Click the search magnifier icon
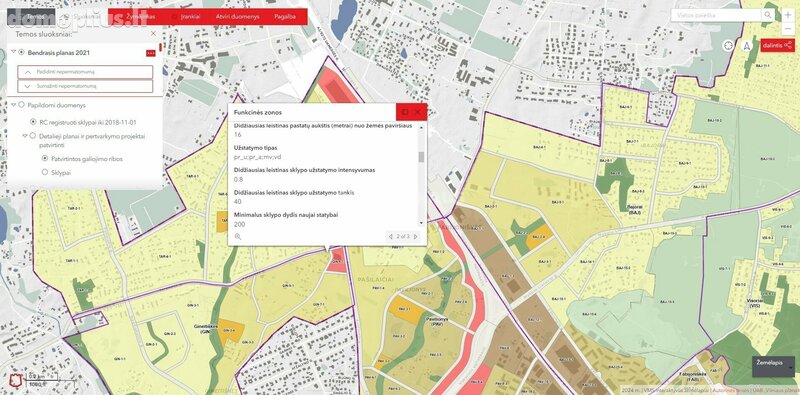 [768, 15]
